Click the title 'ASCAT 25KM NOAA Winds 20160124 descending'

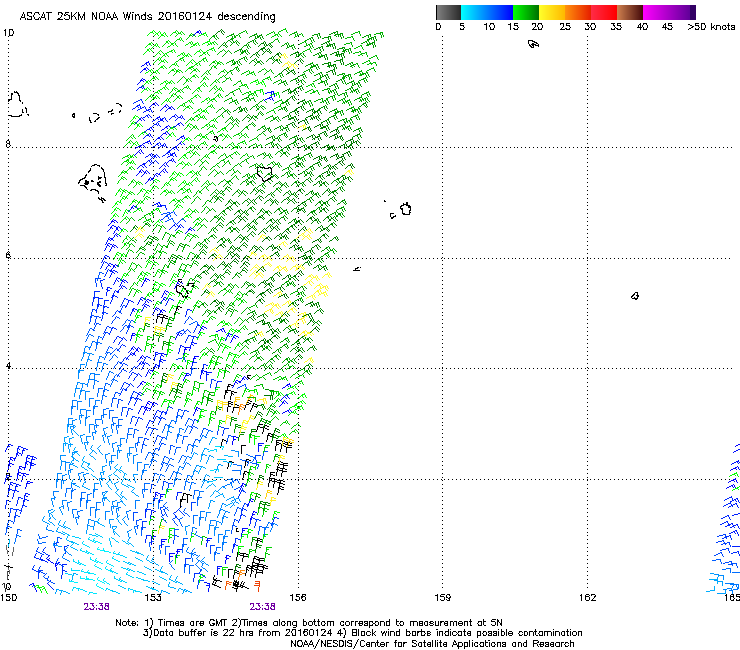point(147,17)
